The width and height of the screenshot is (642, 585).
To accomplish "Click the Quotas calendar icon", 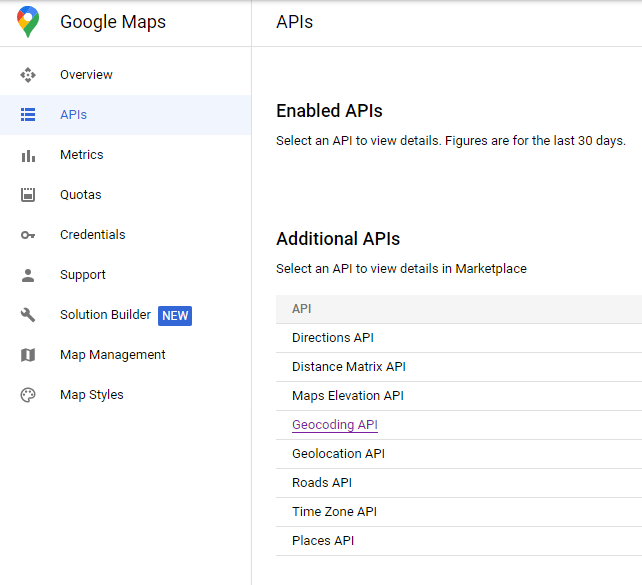I will coord(28,195).
